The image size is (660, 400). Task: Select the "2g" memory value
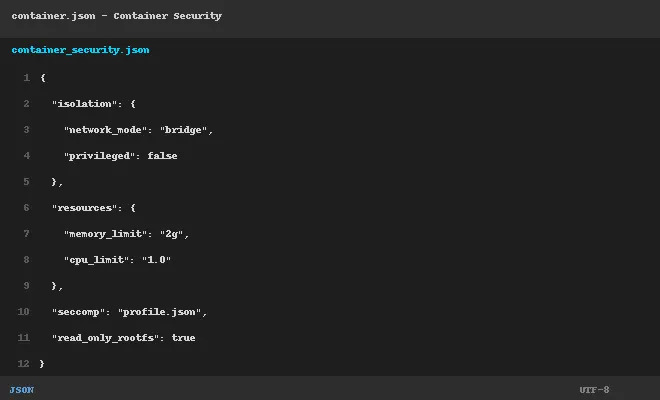171,234
